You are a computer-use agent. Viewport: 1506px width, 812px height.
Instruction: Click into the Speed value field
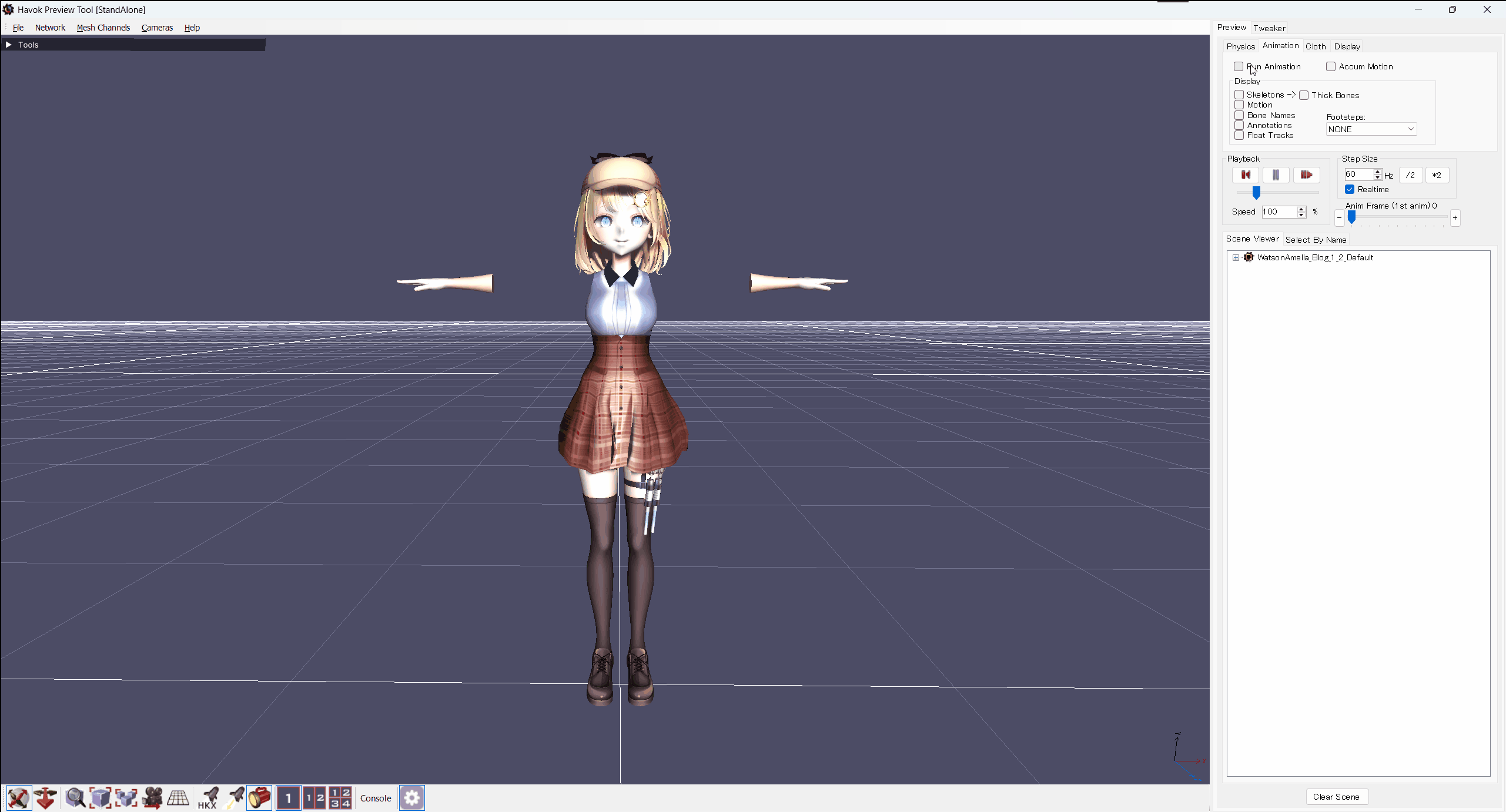pyautogui.click(x=1279, y=212)
